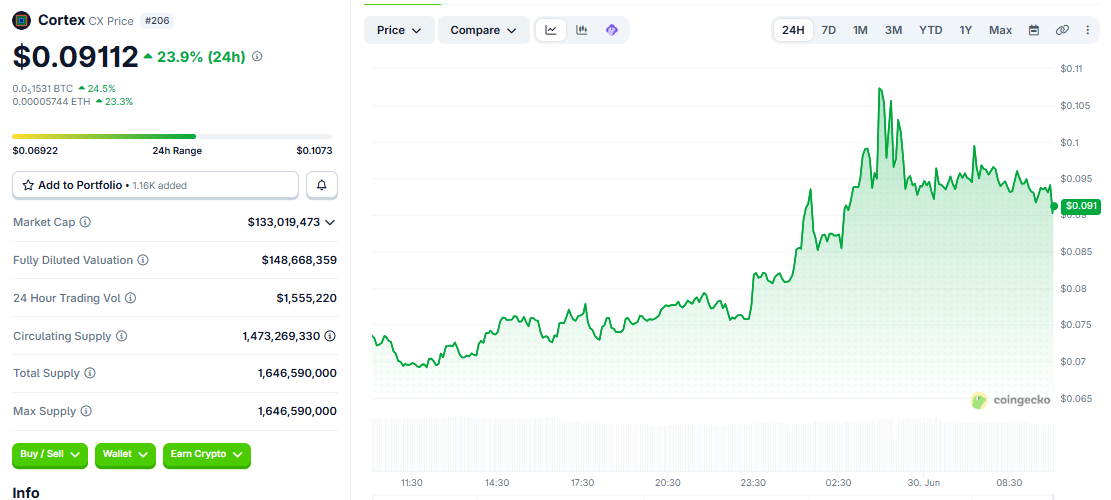Select the 1Y time range tab
The height and width of the screenshot is (500, 1111).
966,30
